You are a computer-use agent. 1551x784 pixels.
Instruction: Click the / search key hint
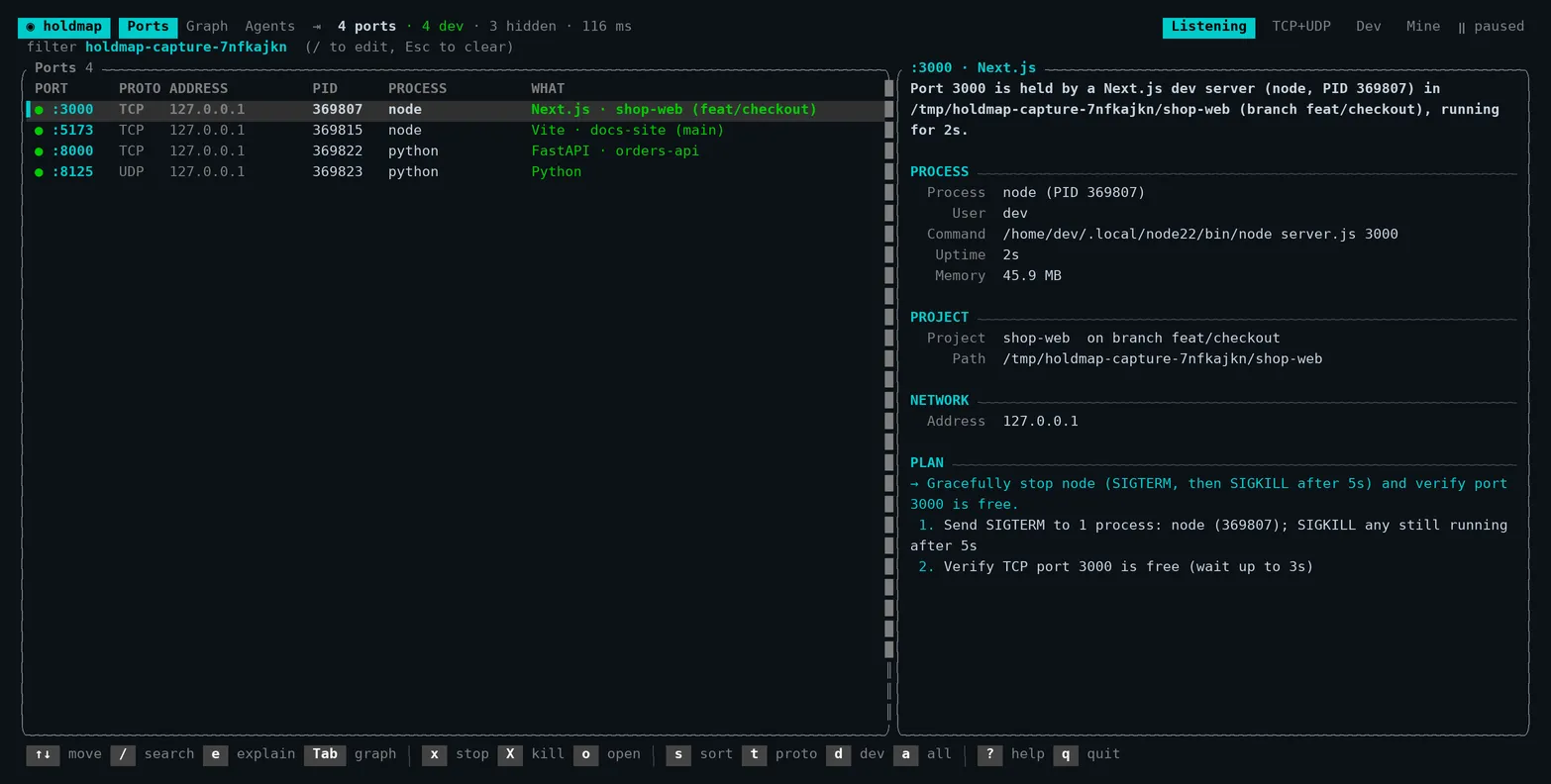[153, 754]
